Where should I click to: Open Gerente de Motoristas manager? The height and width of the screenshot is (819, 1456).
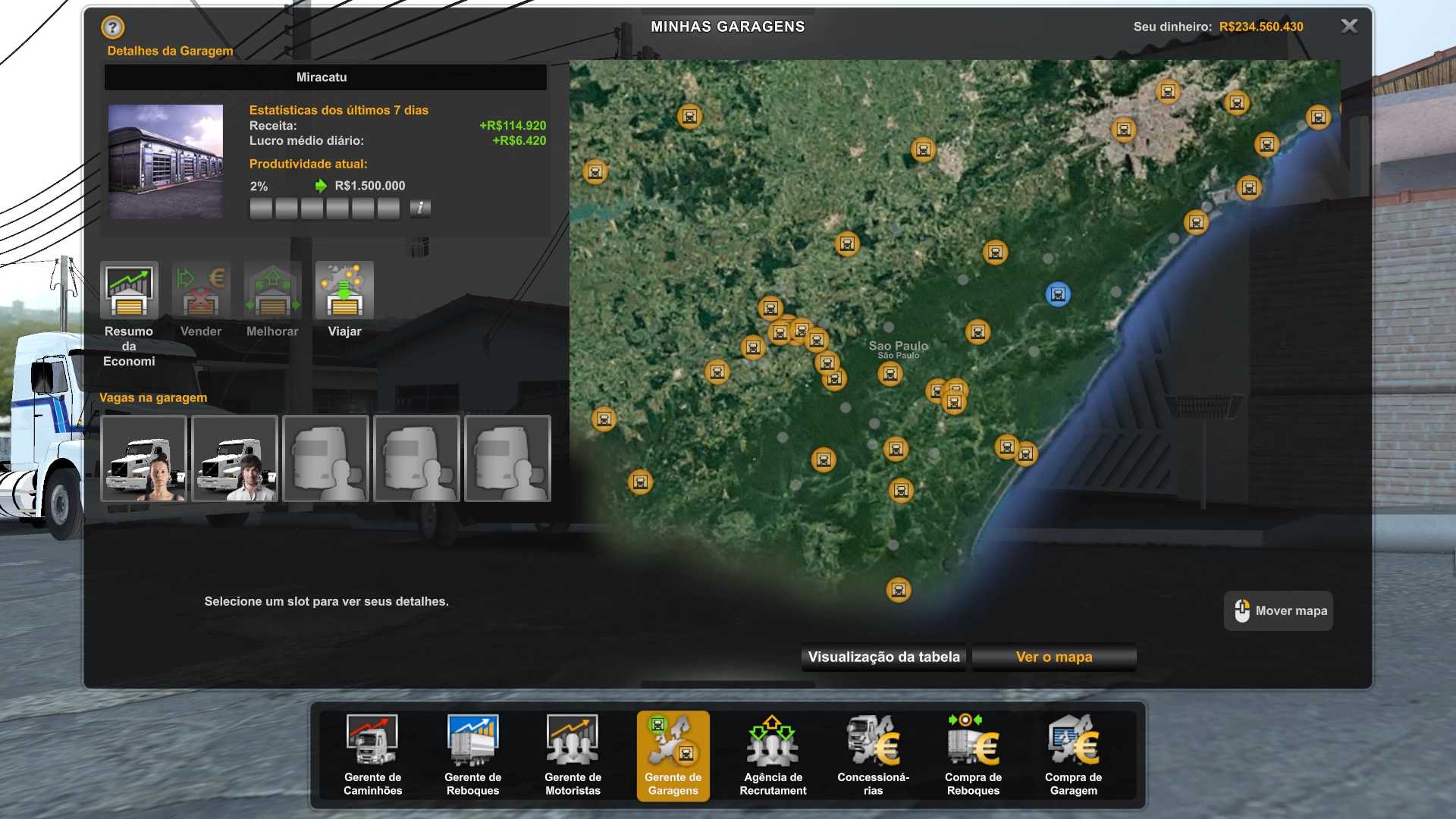573,755
